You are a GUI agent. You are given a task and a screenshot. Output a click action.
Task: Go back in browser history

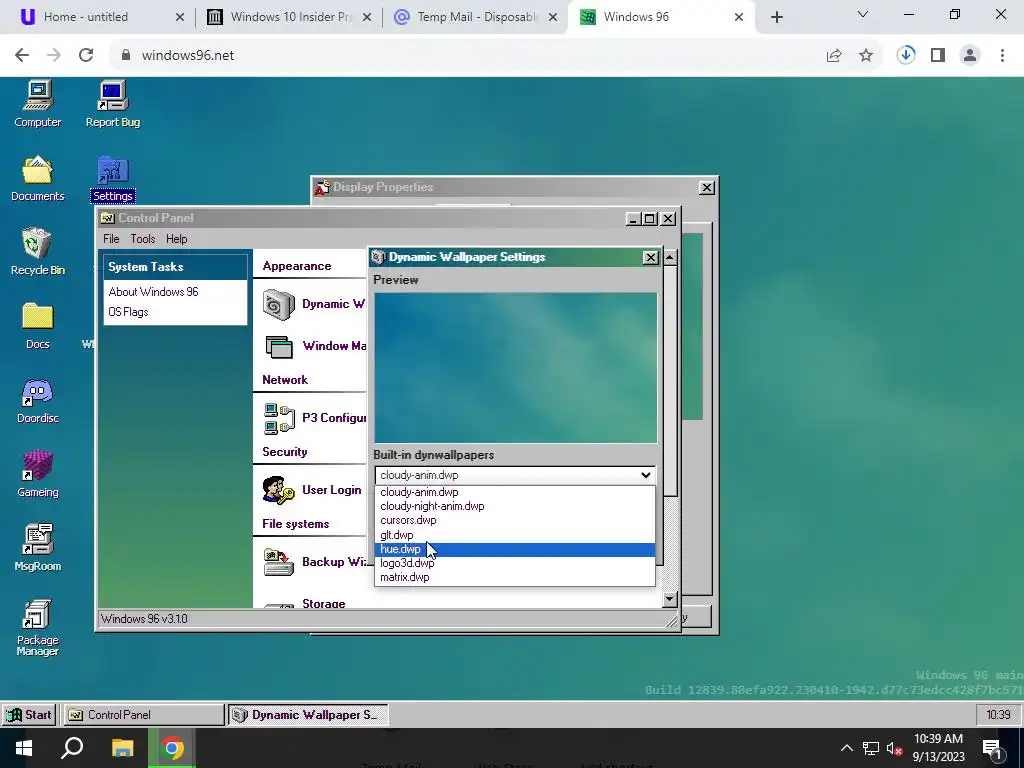click(22, 56)
